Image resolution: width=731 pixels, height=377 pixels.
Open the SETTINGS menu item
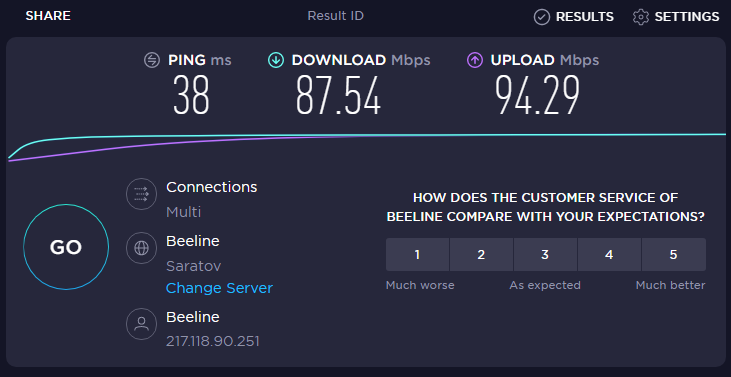click(x=687, y=17)
